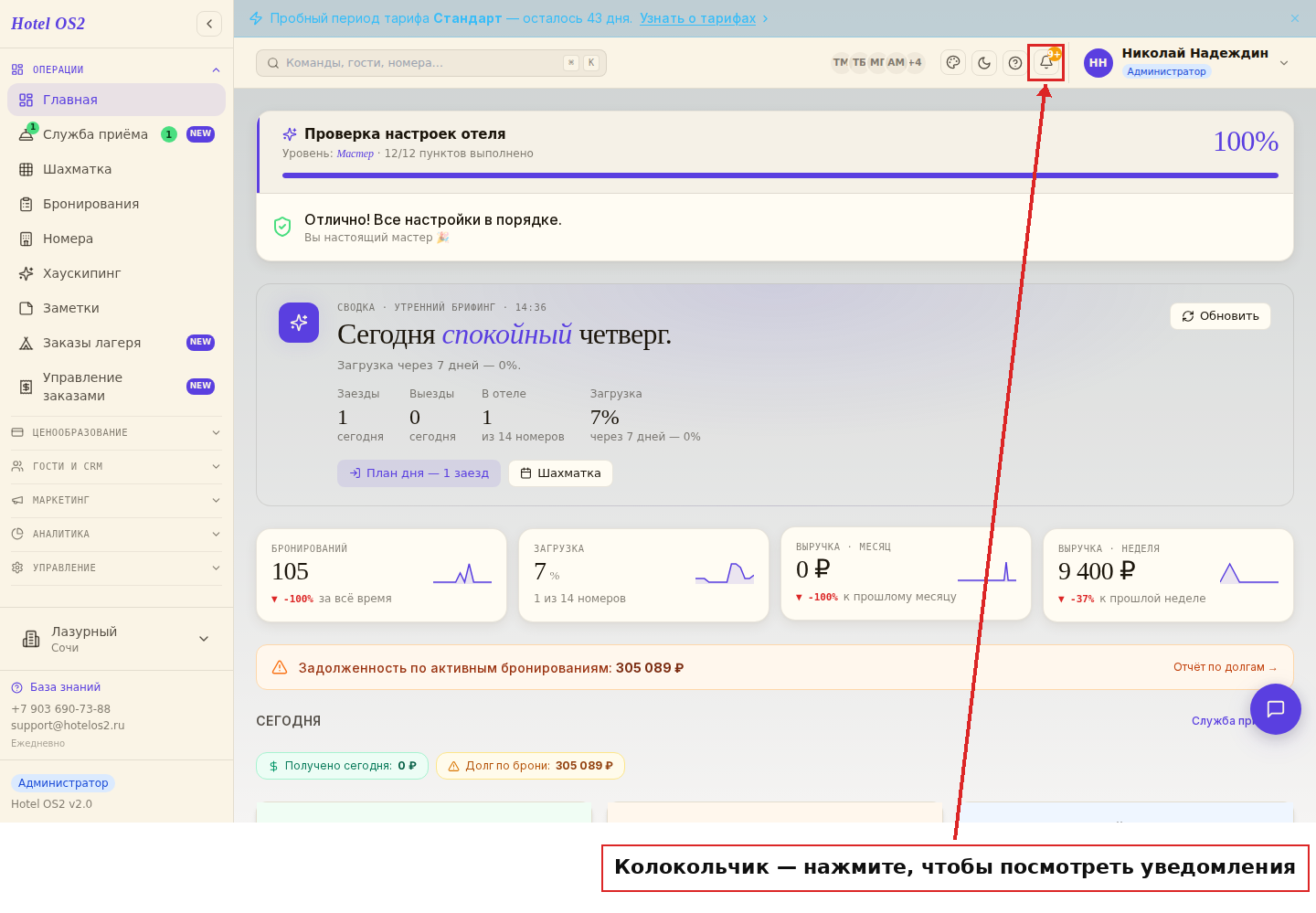The height and width of the screenshot is (913, 1316).
Task: Open the Выручка месяц stat card
Action: [x=906, y=574]
